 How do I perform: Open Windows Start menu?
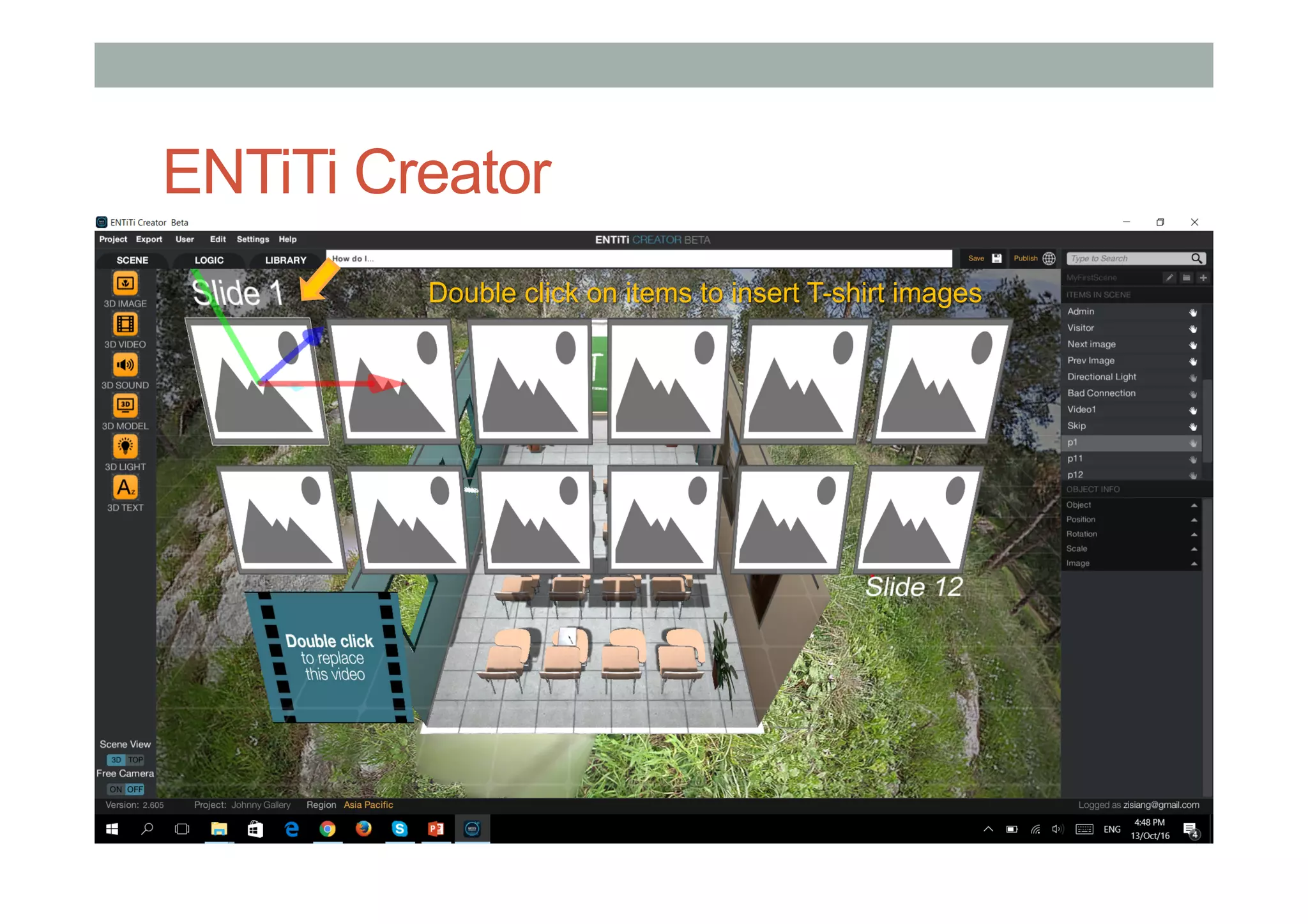coord(112,829)
